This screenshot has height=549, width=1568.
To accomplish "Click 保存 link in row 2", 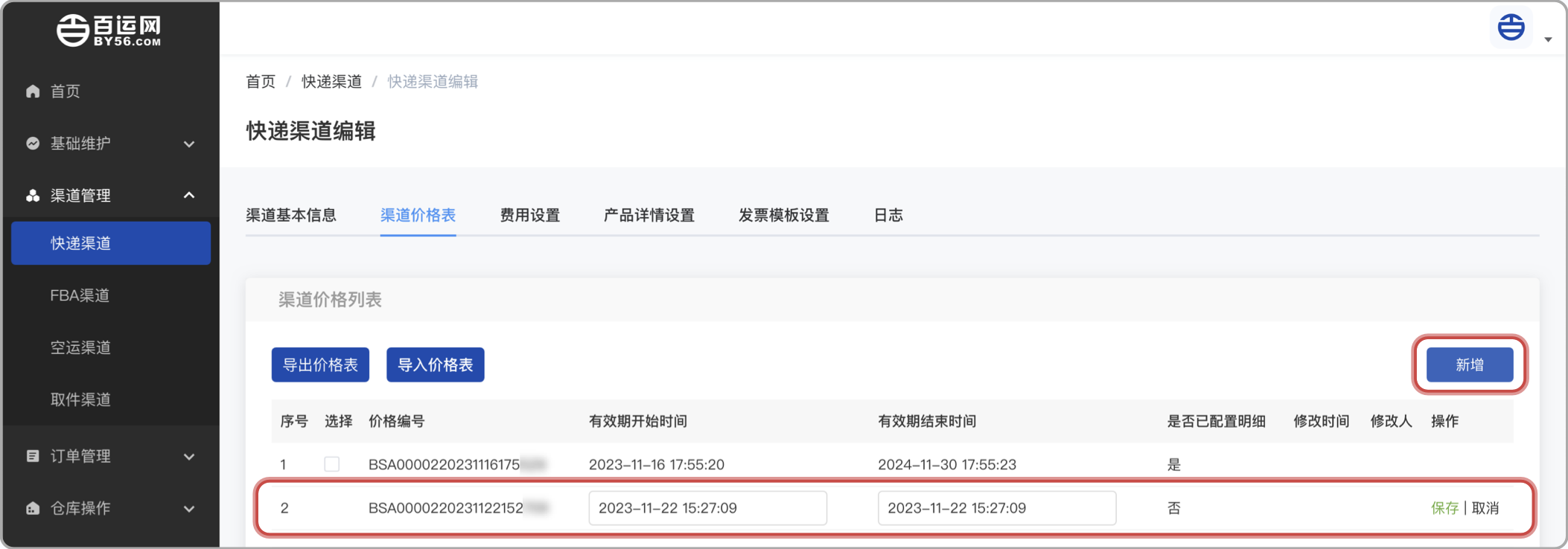I will (x=1444, y=508).
